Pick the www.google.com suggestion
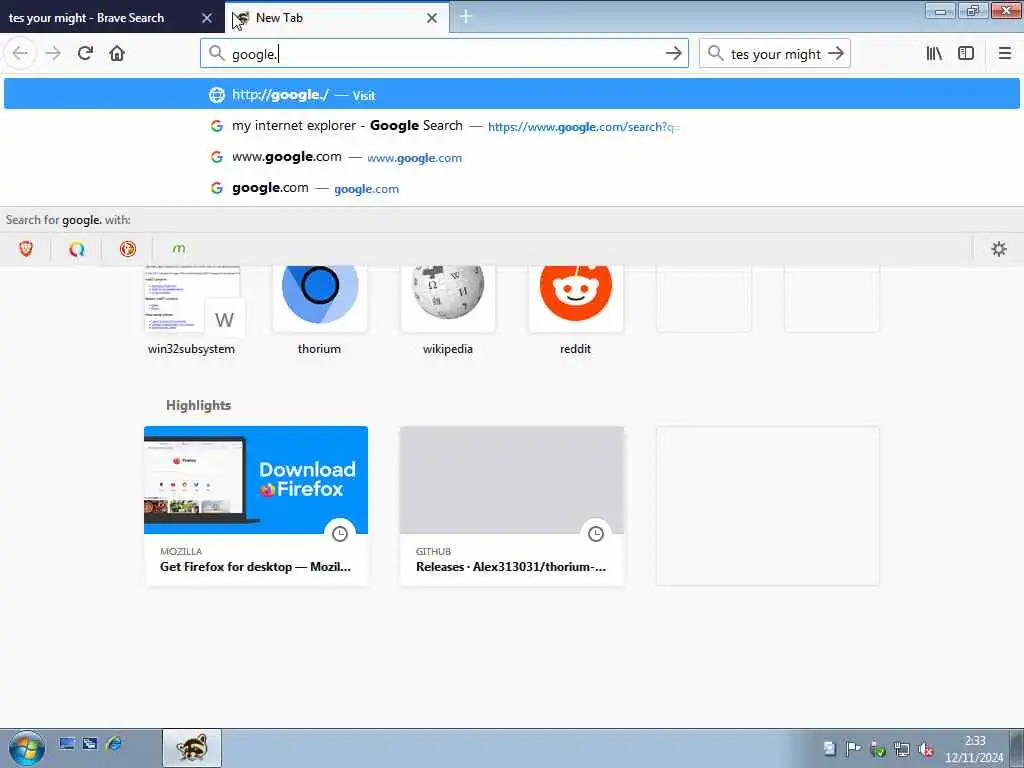Image resolution: width=1024 pixels, height=768 pixels. [511, 157]
